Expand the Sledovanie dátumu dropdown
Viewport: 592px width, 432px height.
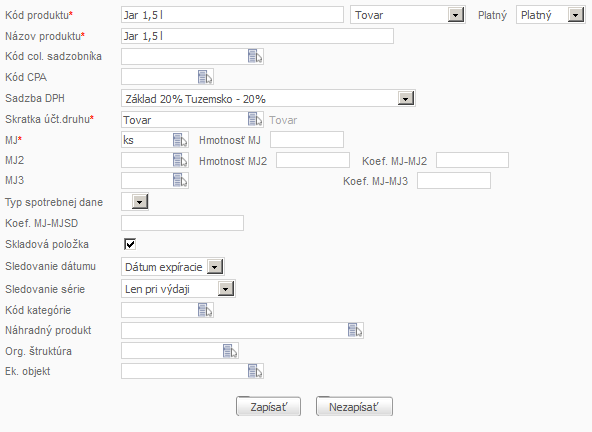[215, 267]
